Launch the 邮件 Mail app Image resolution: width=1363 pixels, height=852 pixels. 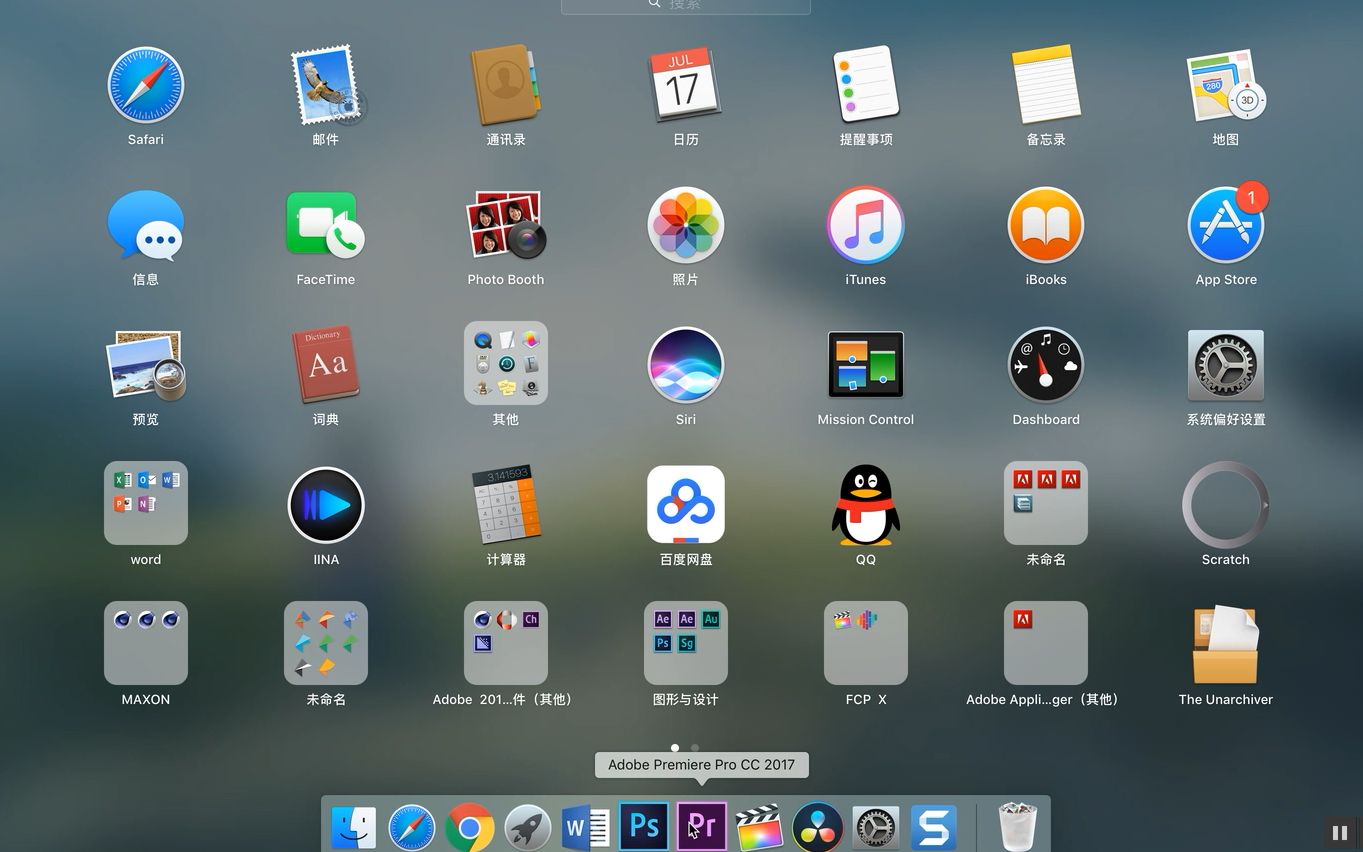(326, 85)
